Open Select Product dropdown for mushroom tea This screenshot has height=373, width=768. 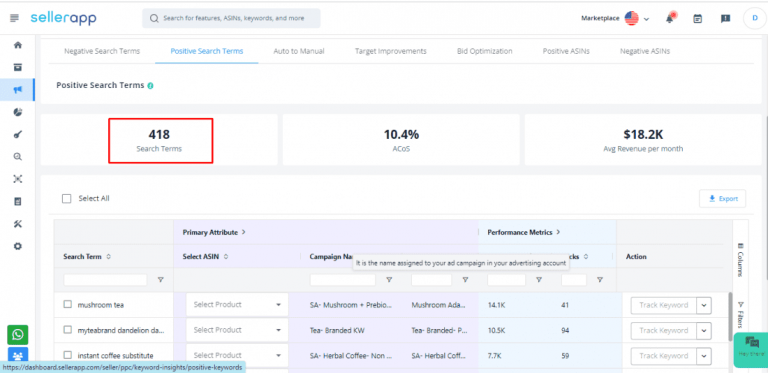pyautogui.click(x=237, y=304)
